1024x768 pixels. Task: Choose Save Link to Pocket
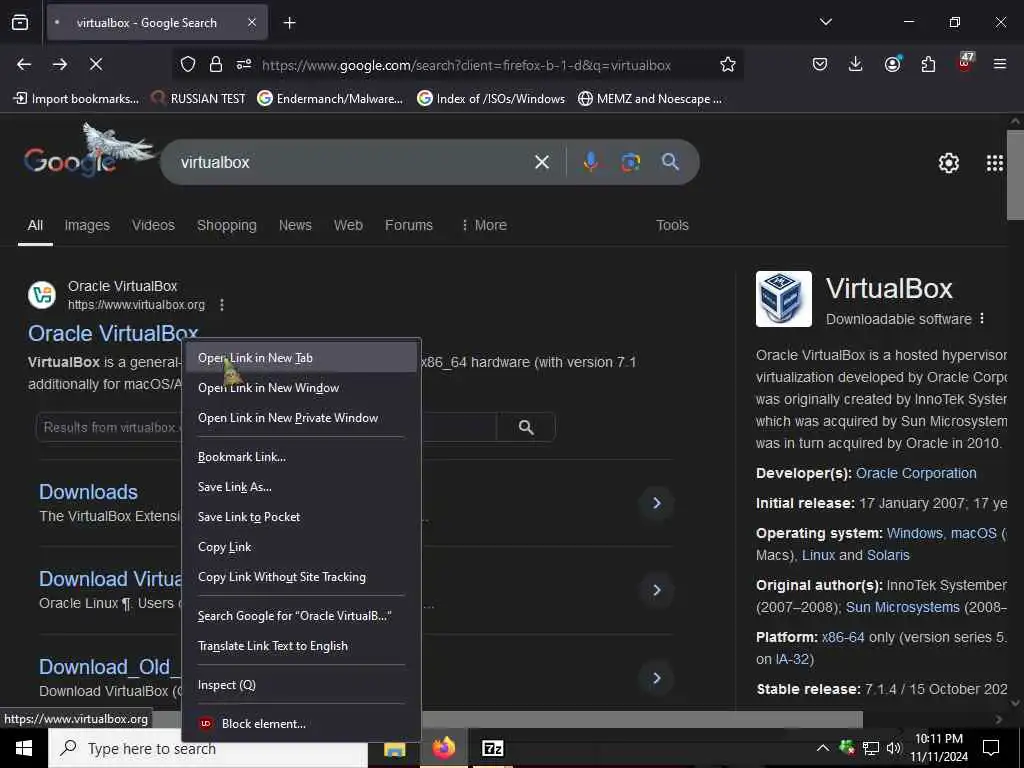coord(301,517)
